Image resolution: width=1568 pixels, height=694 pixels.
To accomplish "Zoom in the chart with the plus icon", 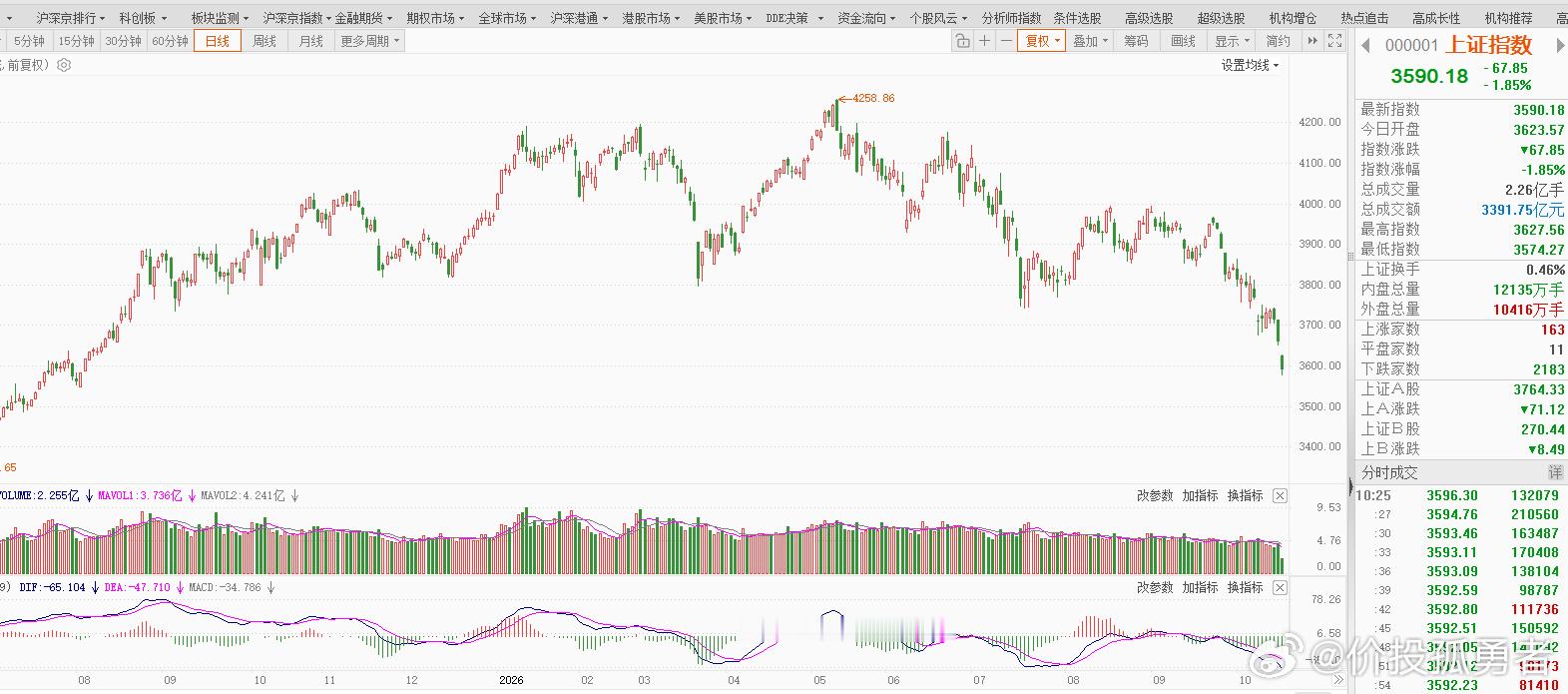I will 984,41.
